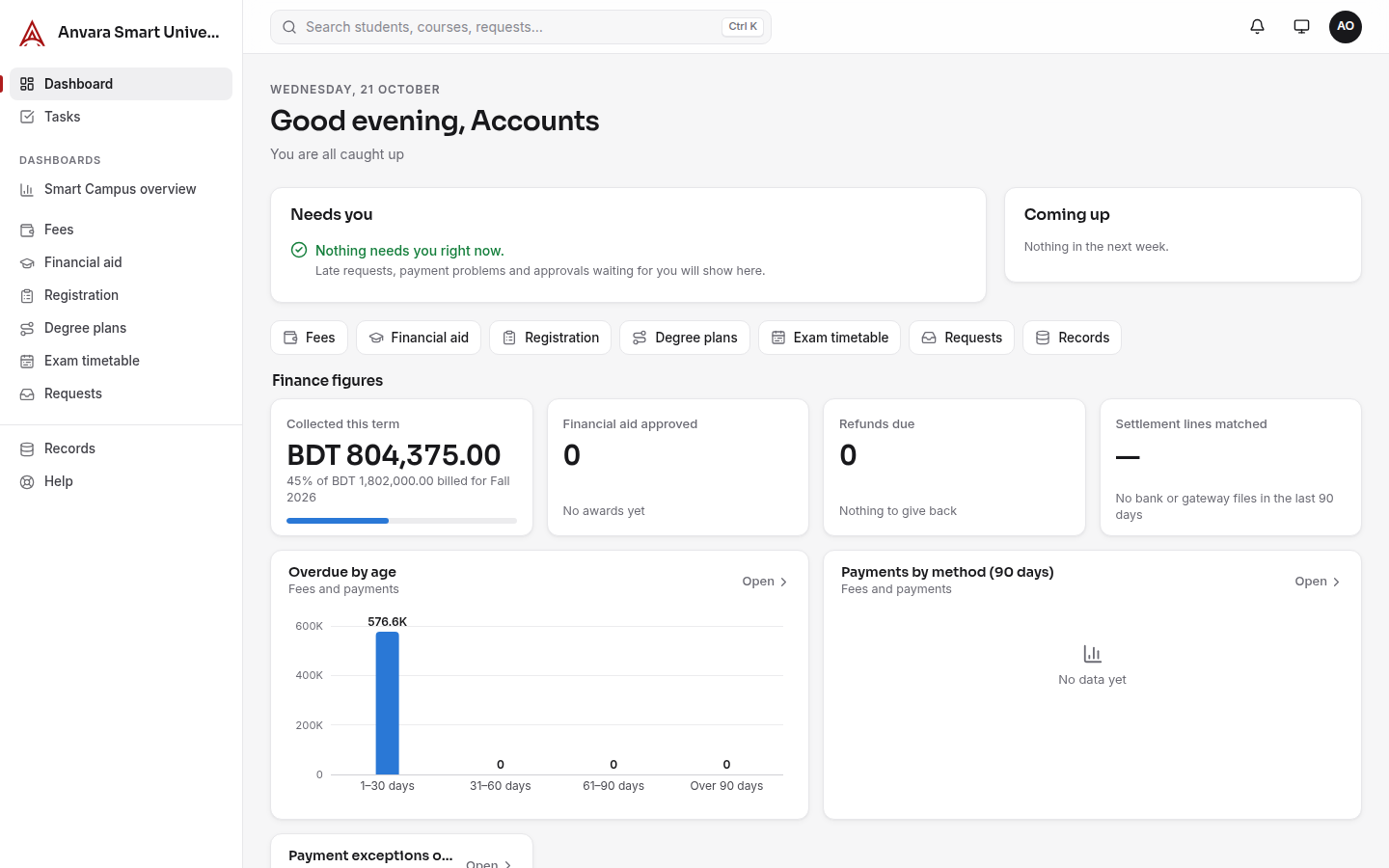
Task: Open Smart Campus overview dashboard
Action: pos(121,189)
